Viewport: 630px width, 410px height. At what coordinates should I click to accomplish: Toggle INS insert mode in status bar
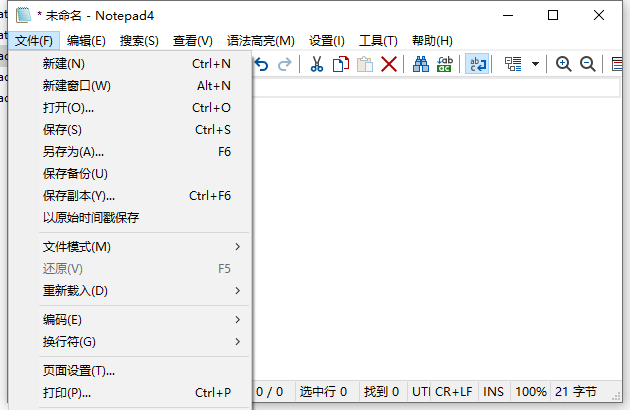coord(493,392)
